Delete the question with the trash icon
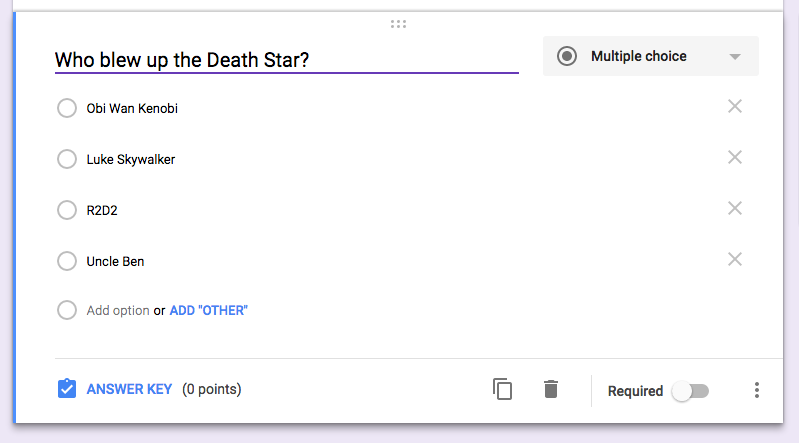 point(551,389)
